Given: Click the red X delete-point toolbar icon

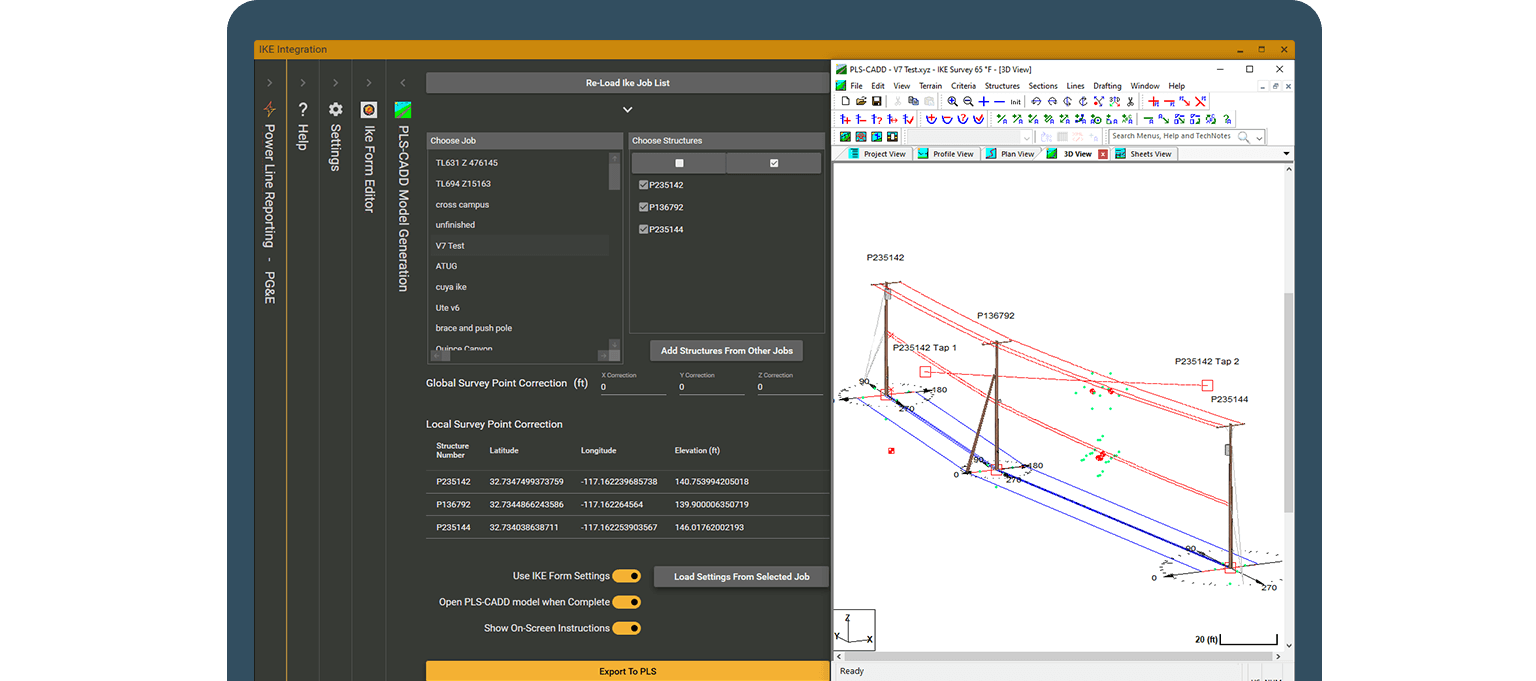Looking at the screenshot, I should tap(1200, 101).
